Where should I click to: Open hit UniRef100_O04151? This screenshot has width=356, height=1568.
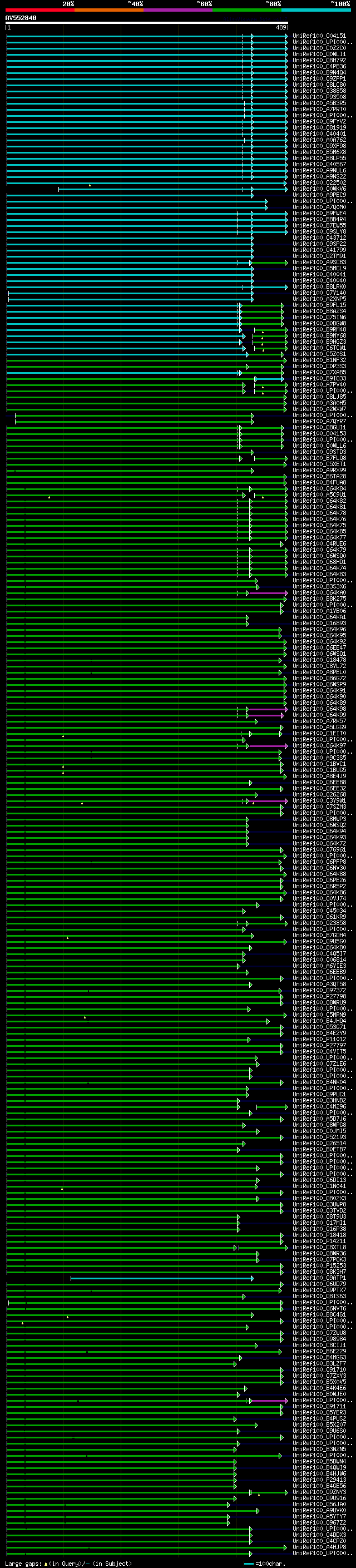[319, 36]
